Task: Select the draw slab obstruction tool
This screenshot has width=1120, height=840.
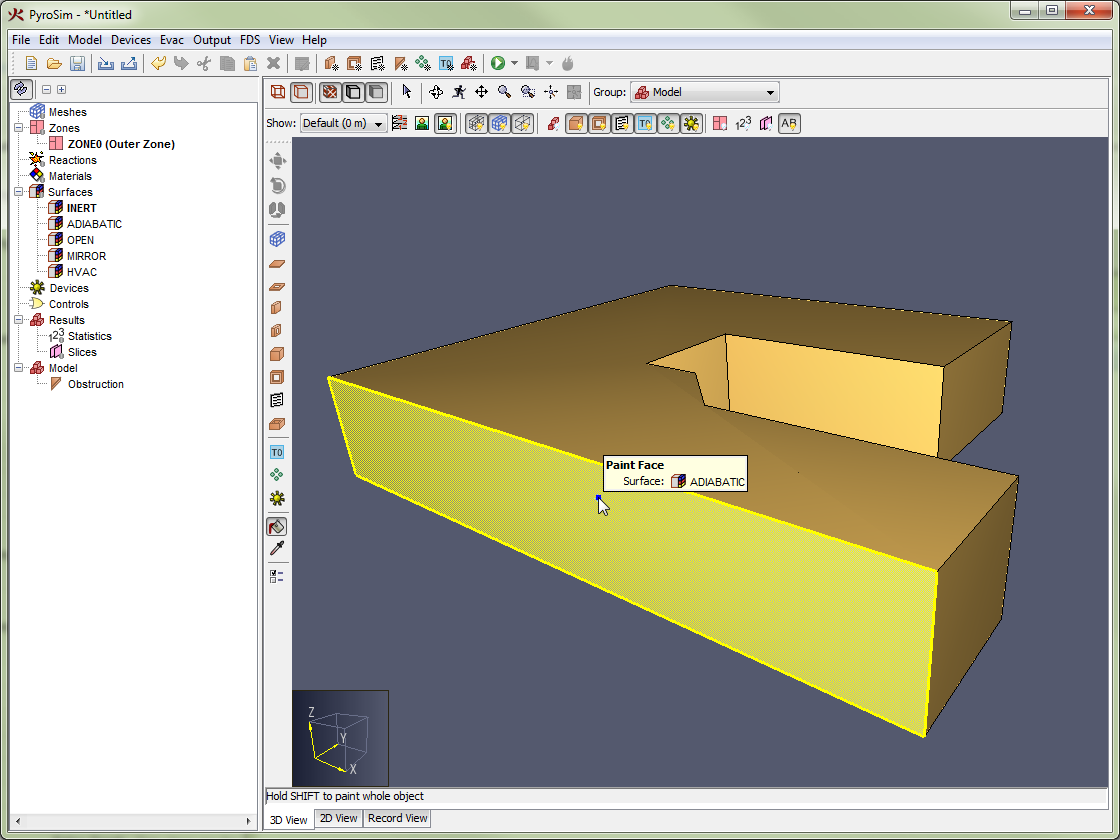Action: point(277,264)
